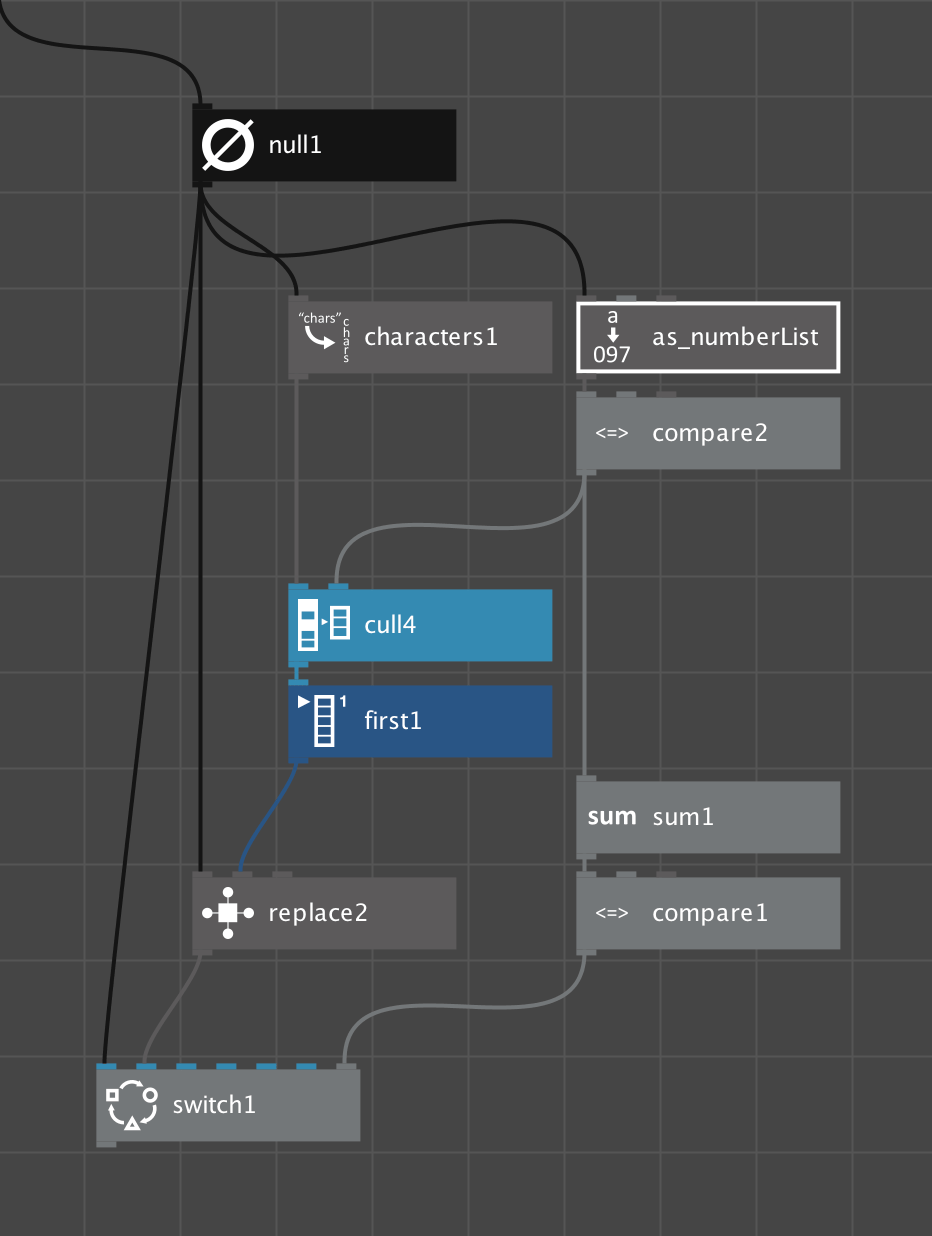Click the switch1 node's cycling shapes icon
Image resolution: width=932 pixels, height=1236 pixels.
pyautogui.click(x=132, y=1105)
